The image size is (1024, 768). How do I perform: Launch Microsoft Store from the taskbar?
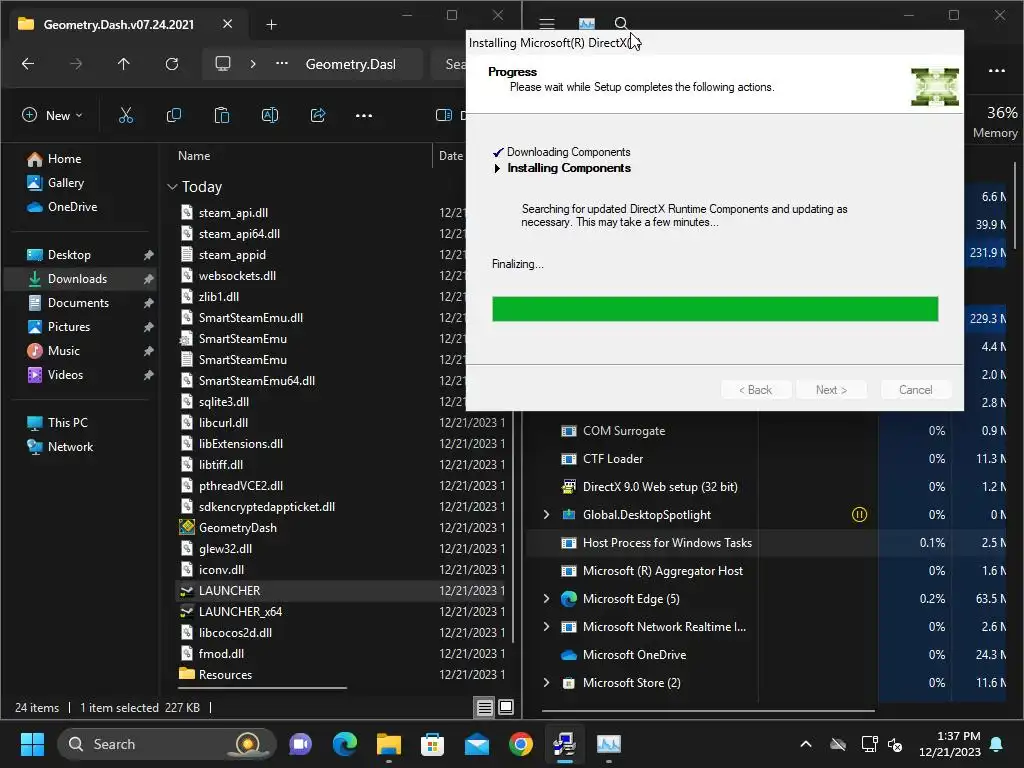tap(432, 744)
